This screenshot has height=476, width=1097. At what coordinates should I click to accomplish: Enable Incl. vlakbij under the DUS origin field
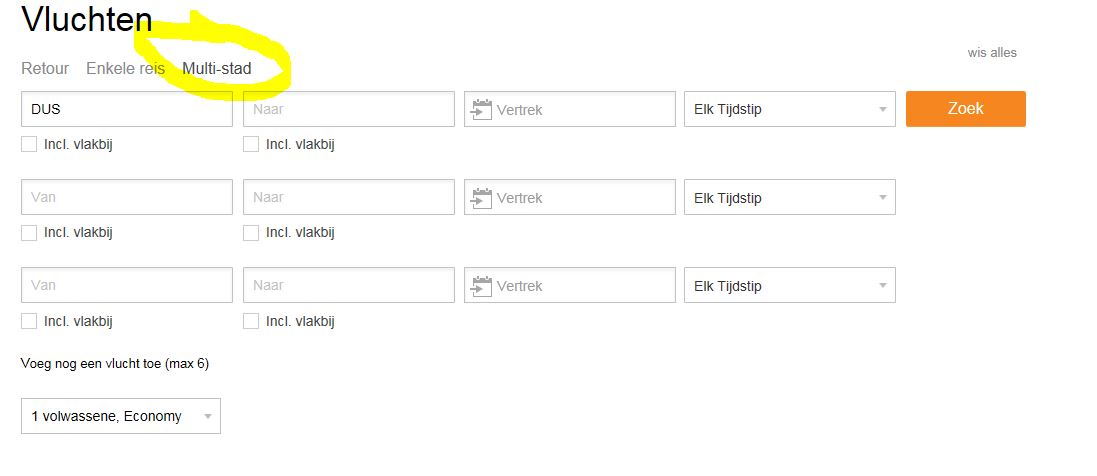coord(29,144)
